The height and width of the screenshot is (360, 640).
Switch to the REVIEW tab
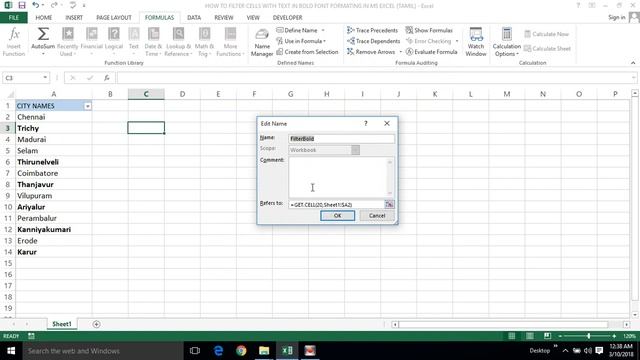[224, 18]
